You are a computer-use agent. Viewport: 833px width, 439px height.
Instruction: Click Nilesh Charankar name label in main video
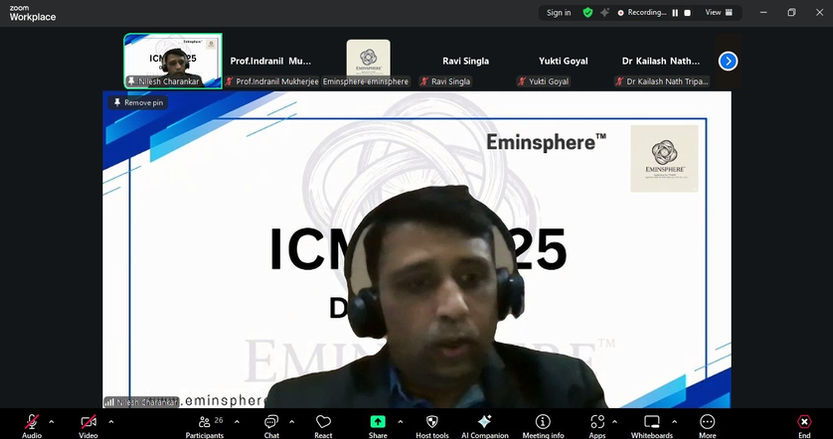pyautogui.click(x=141, y=402)
